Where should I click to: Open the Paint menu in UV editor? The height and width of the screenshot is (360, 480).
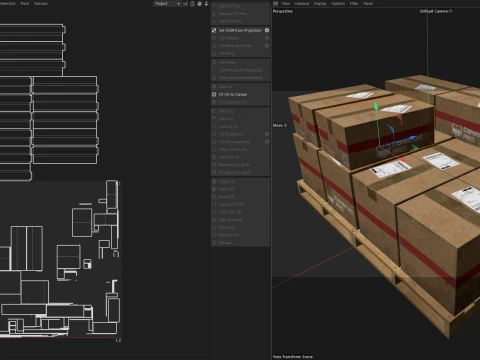pos(25,4)
